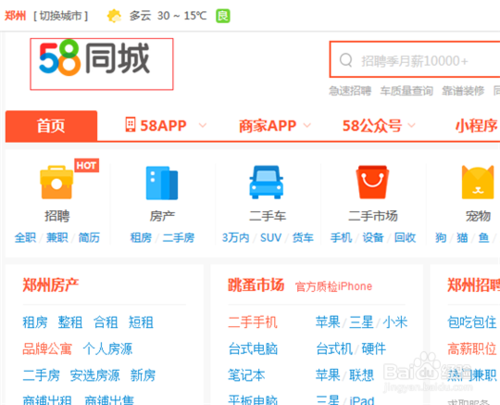This screenshot has height=405, width=500.
Task: Open 短租 in 郑州房产
Action: 141,322
